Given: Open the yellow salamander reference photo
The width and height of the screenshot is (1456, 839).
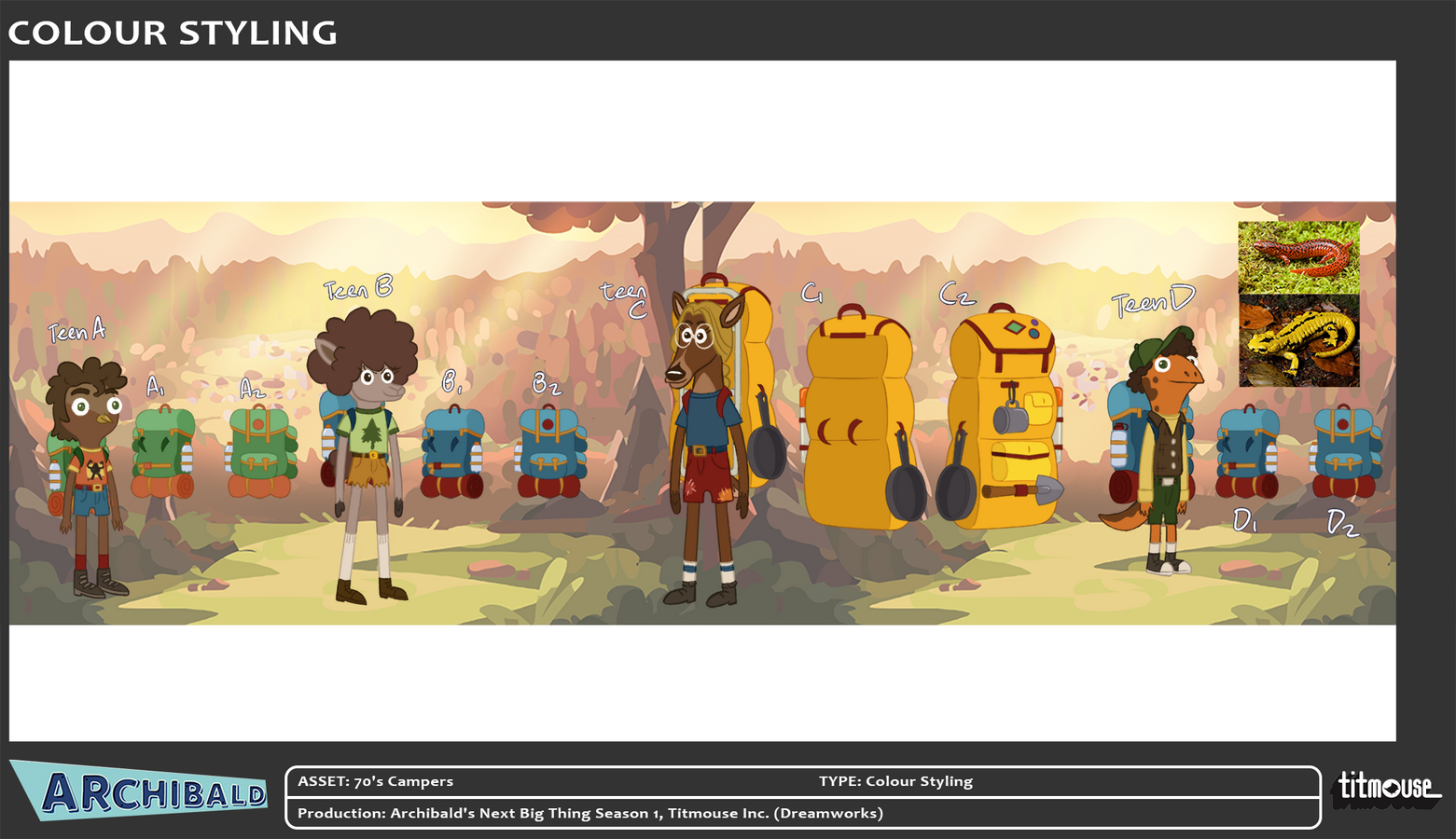Looking at the screenshot, I should click(x=1298, y=340).
